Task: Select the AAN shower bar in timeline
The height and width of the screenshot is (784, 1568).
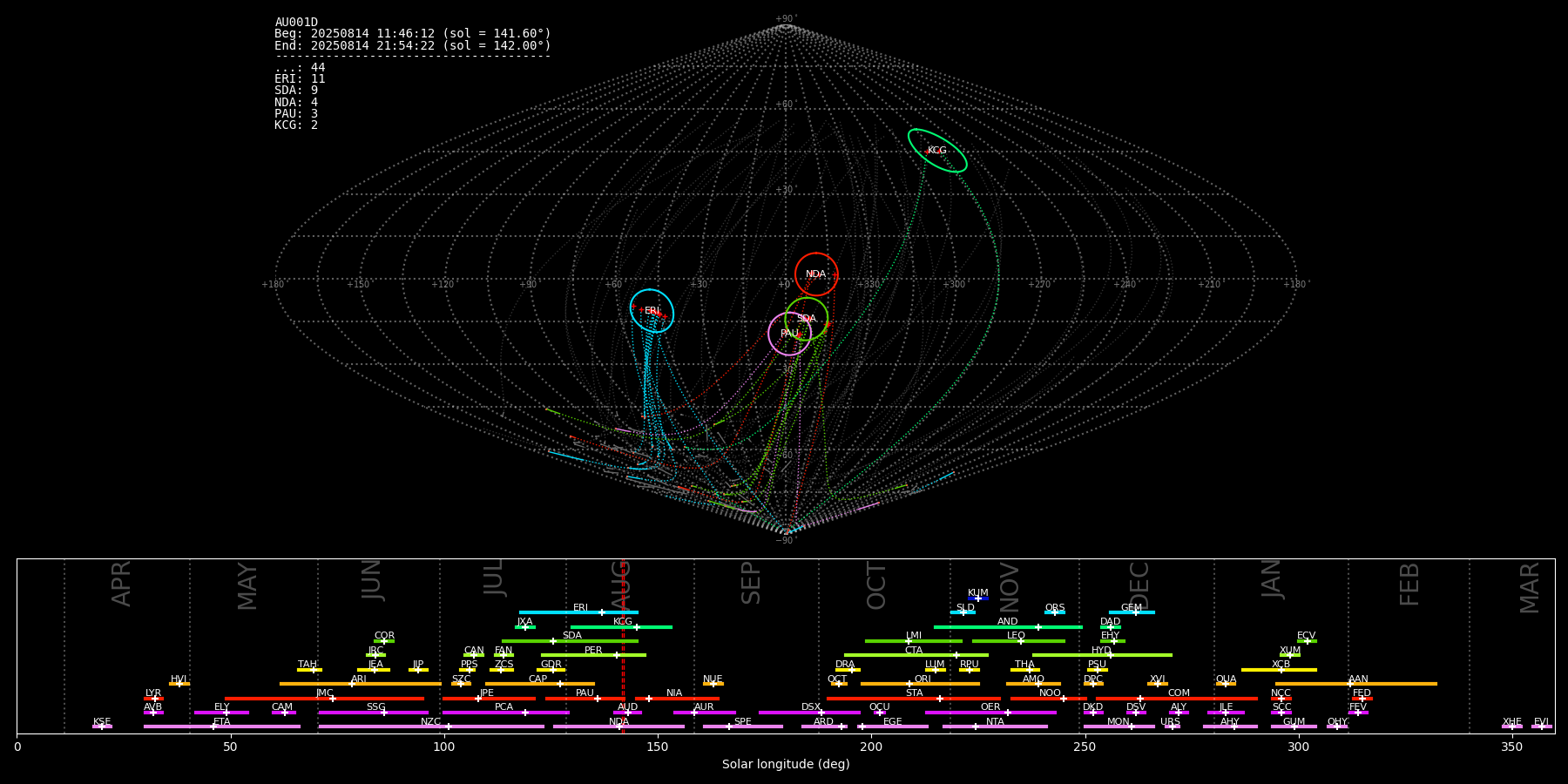Action: pyautogui.click(x=1356, y=684)
